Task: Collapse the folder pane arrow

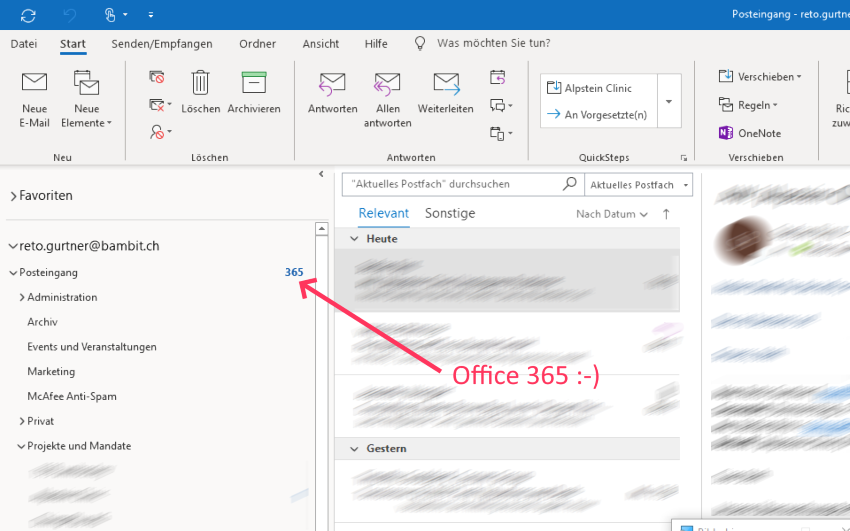Action: point(321,174)
